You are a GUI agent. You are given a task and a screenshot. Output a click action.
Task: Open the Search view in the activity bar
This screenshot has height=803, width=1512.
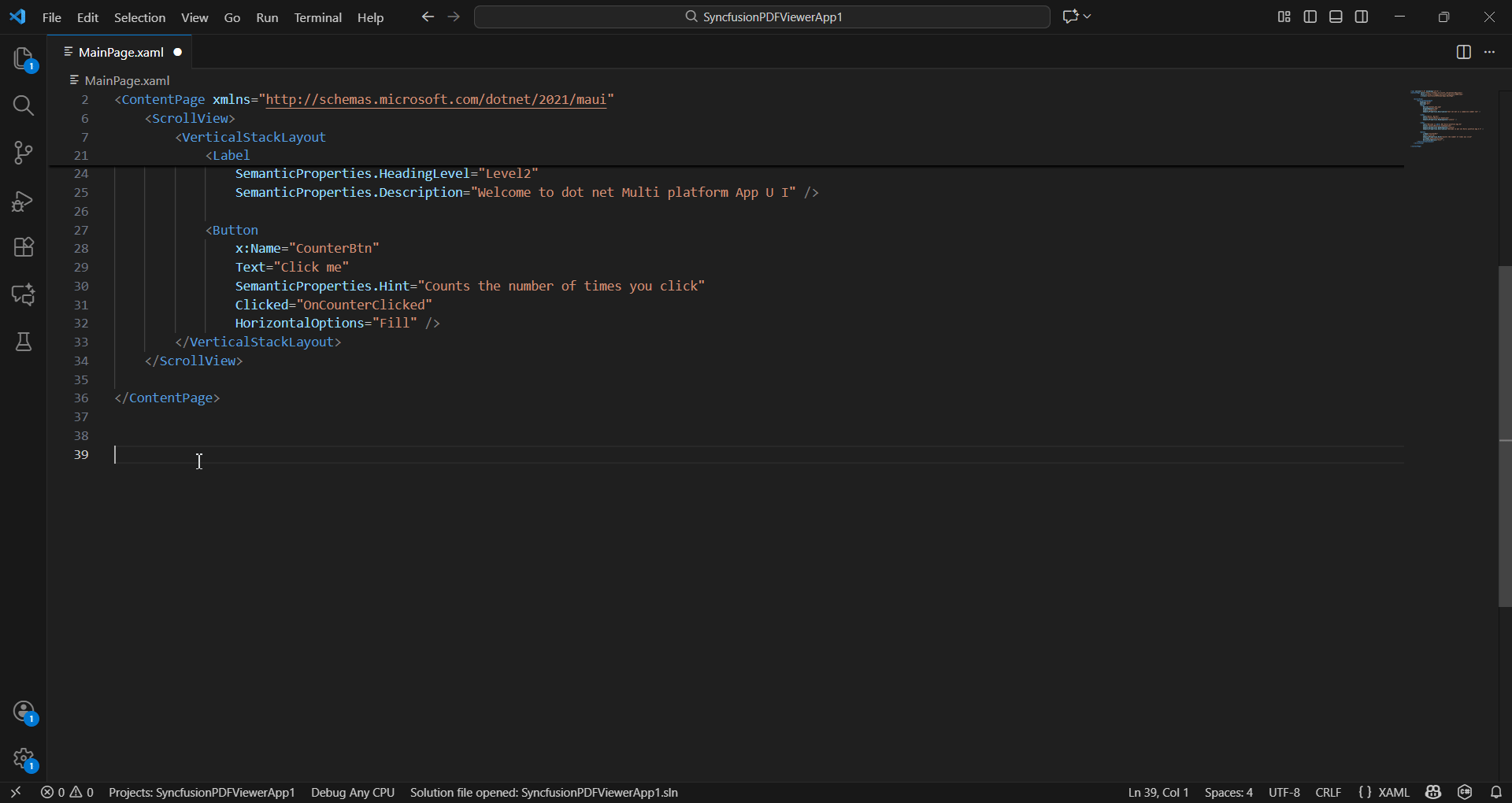click(x=23, y=105)
